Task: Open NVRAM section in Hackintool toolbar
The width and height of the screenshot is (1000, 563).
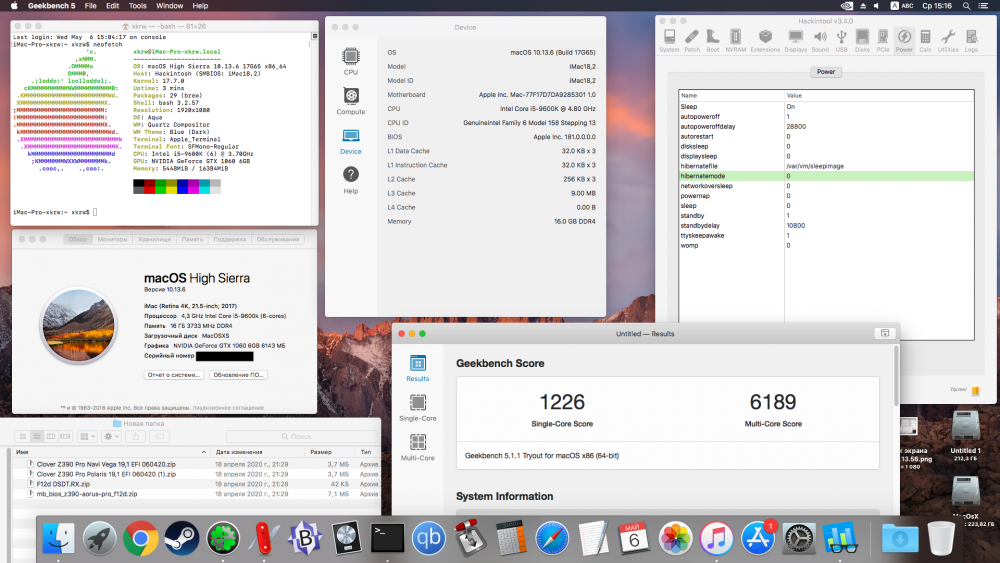Action: (735, 40)
